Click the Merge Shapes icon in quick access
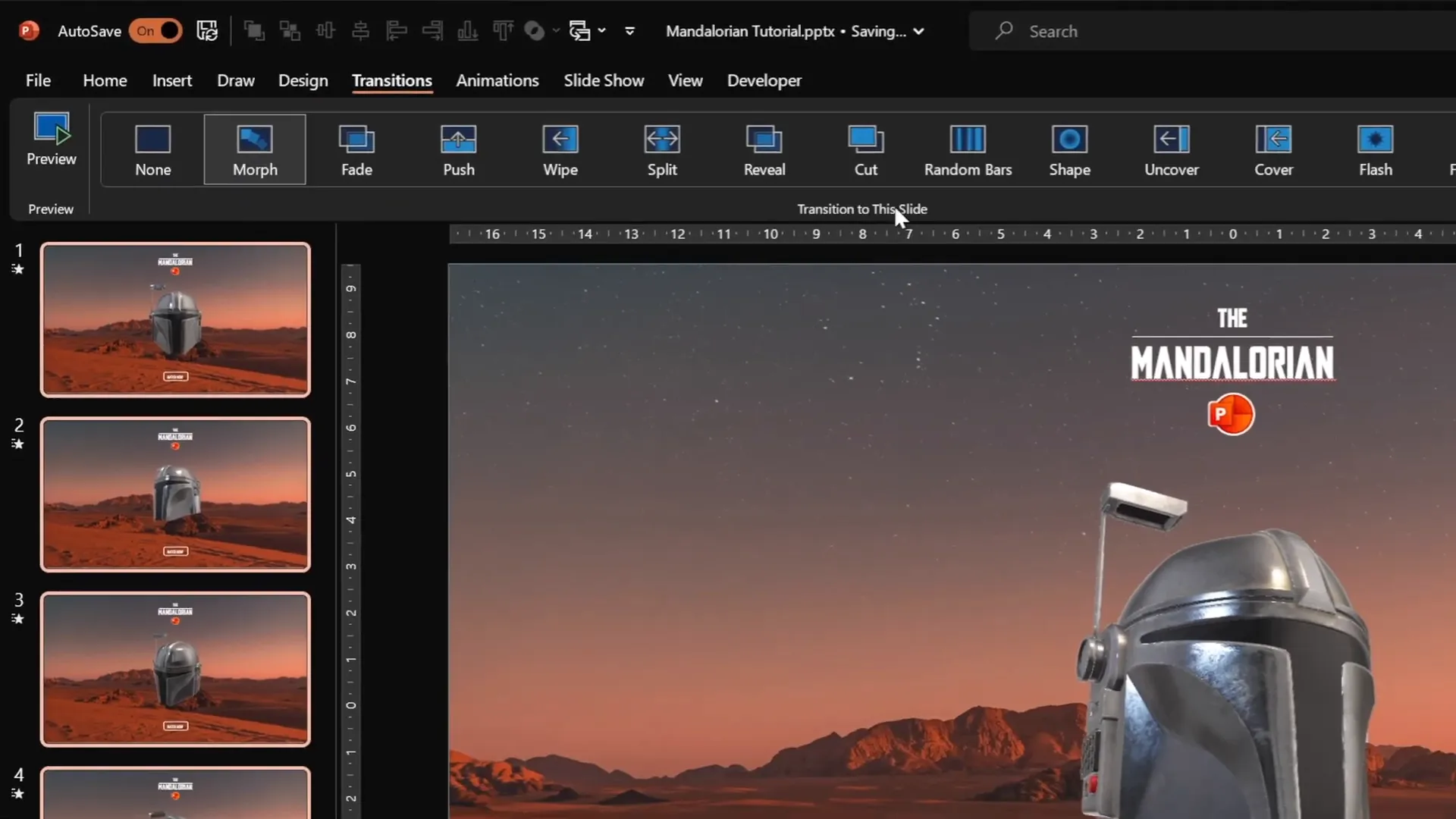 coord(535,31)
